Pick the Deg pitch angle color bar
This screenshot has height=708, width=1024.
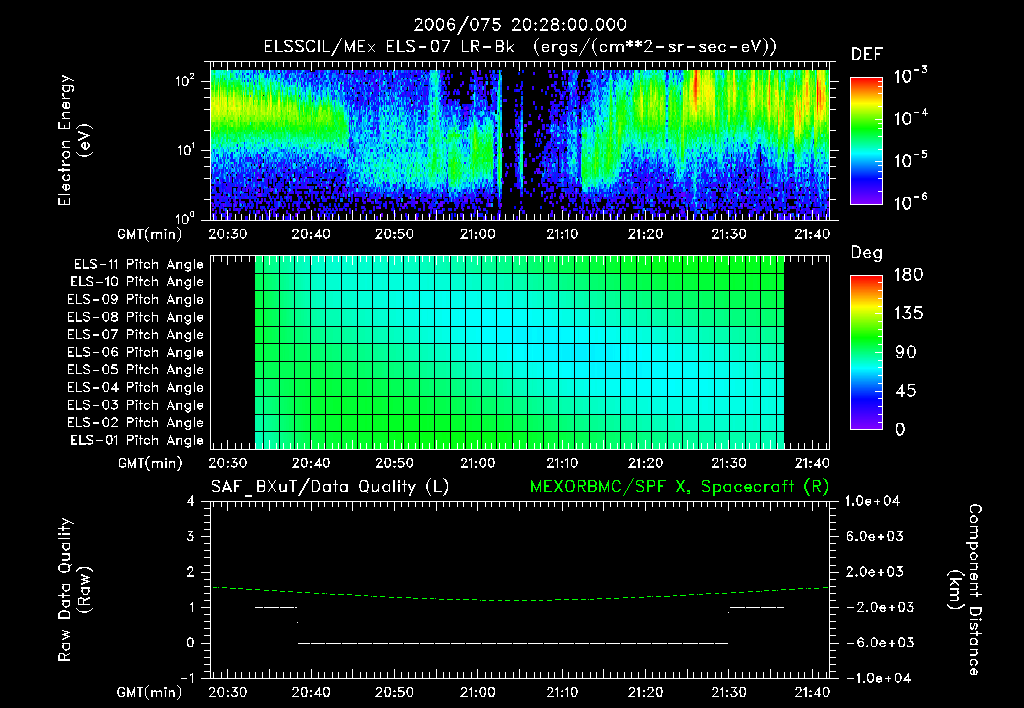pos(866,352)
